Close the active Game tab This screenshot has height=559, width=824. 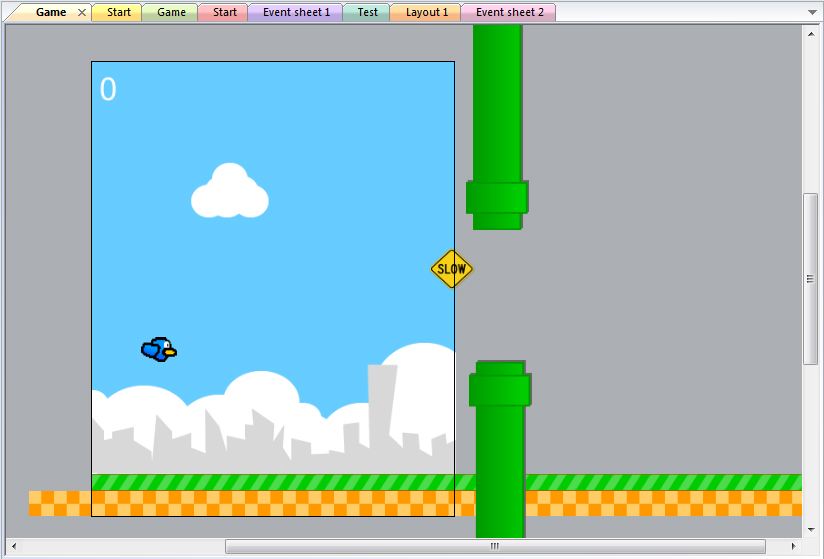tap(82, 13)
